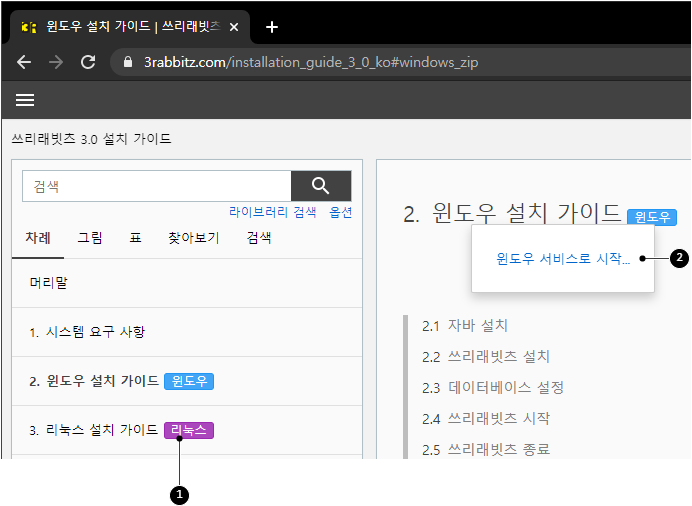This screenshot has width=692, height=506.
Task: Jump to section 2.3 데이터베이스 설정
Action: pos(493,387)
